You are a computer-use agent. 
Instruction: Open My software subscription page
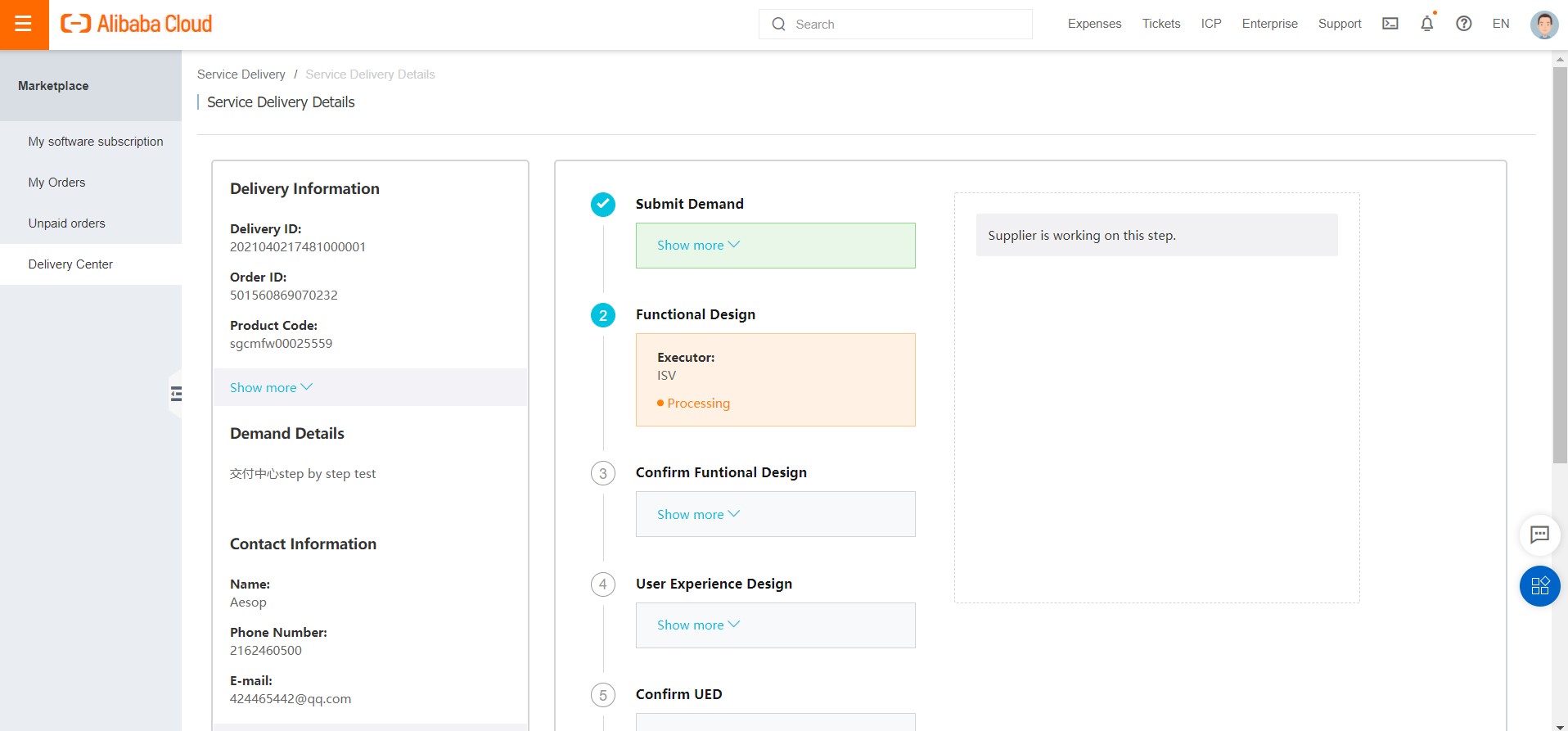coord(96,142)
